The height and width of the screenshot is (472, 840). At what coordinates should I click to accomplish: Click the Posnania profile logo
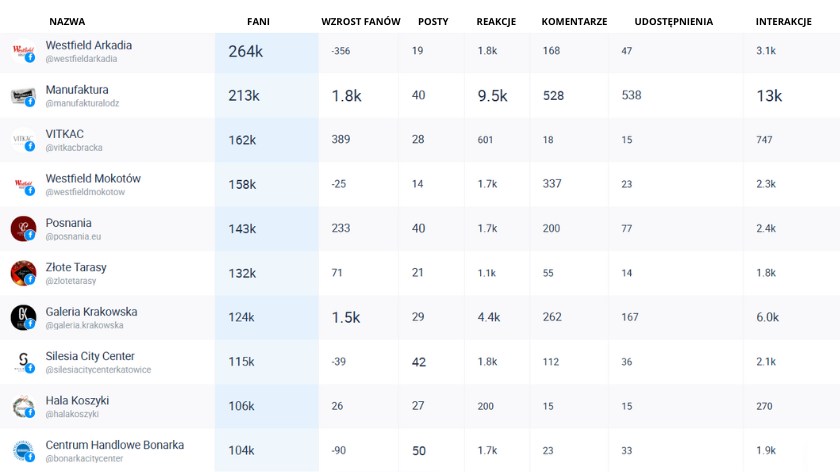23,229
